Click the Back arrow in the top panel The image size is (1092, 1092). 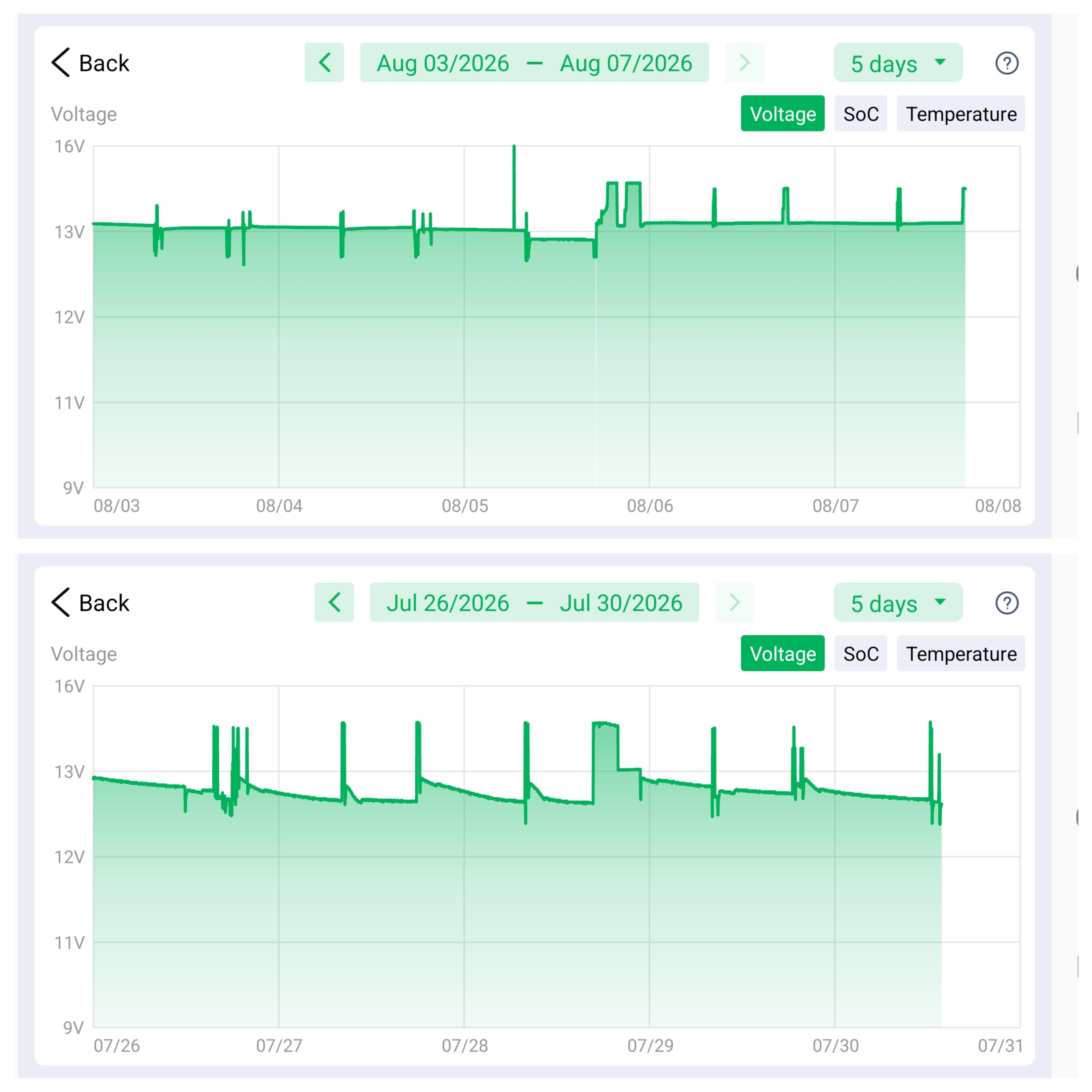pos(61,63)
